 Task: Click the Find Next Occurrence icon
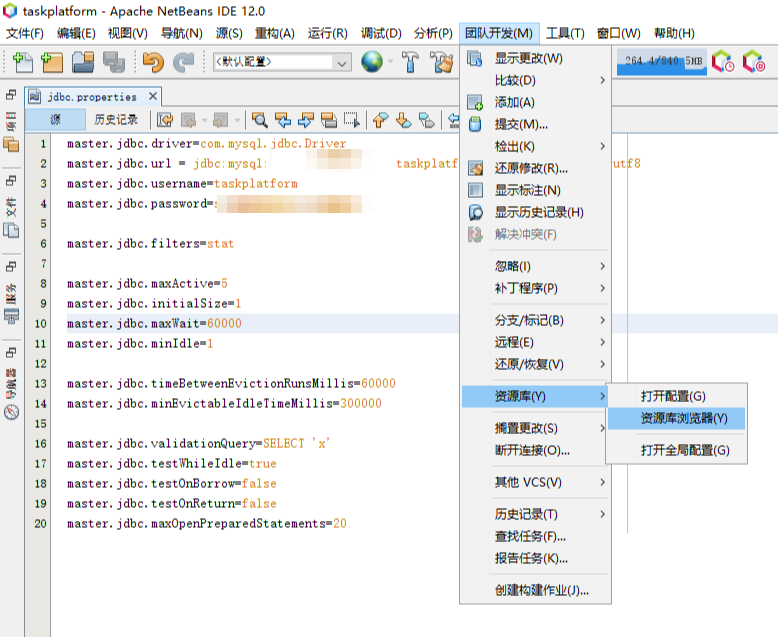(x=306, y=120)
